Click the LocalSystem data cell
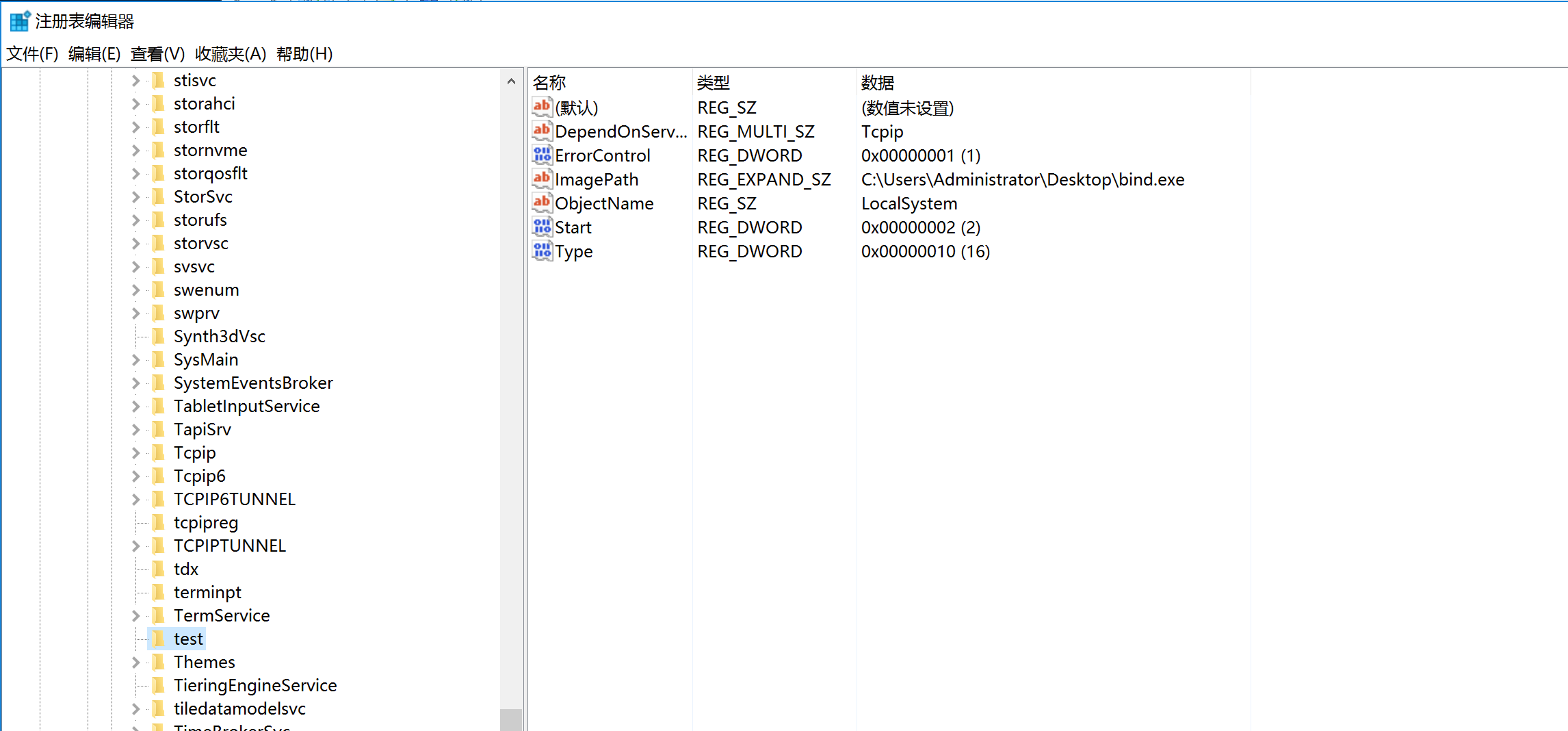This screenshot has width=1568, height=731. tap(909, 203)
